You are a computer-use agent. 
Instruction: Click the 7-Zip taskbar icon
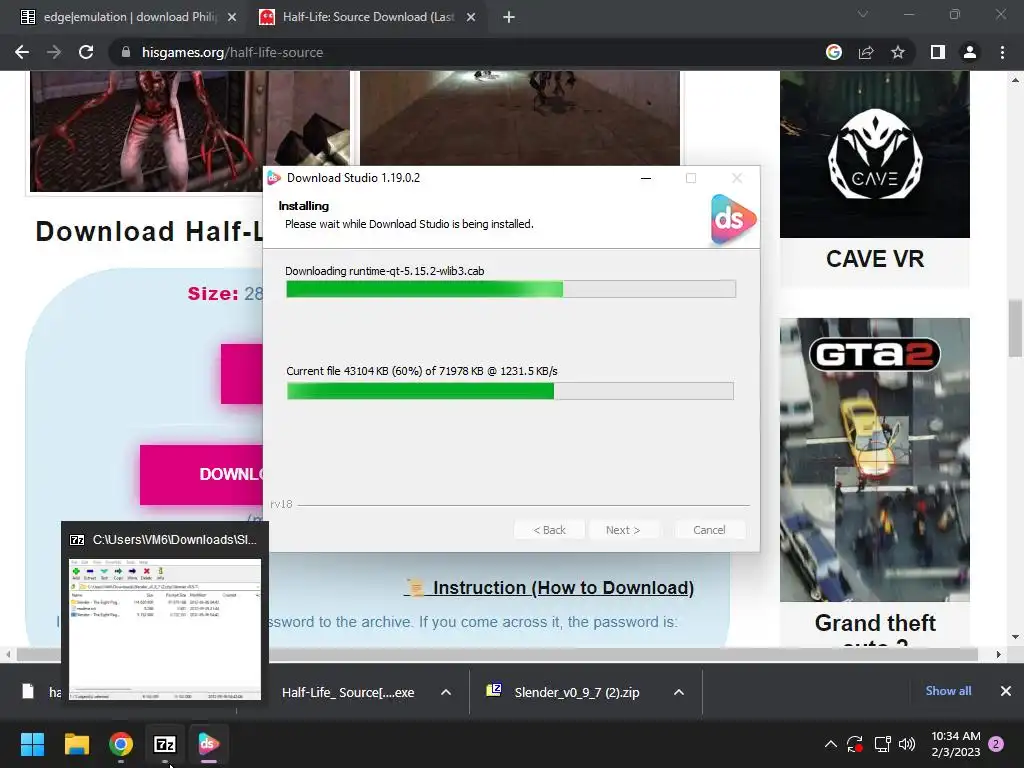coord(165,744)
